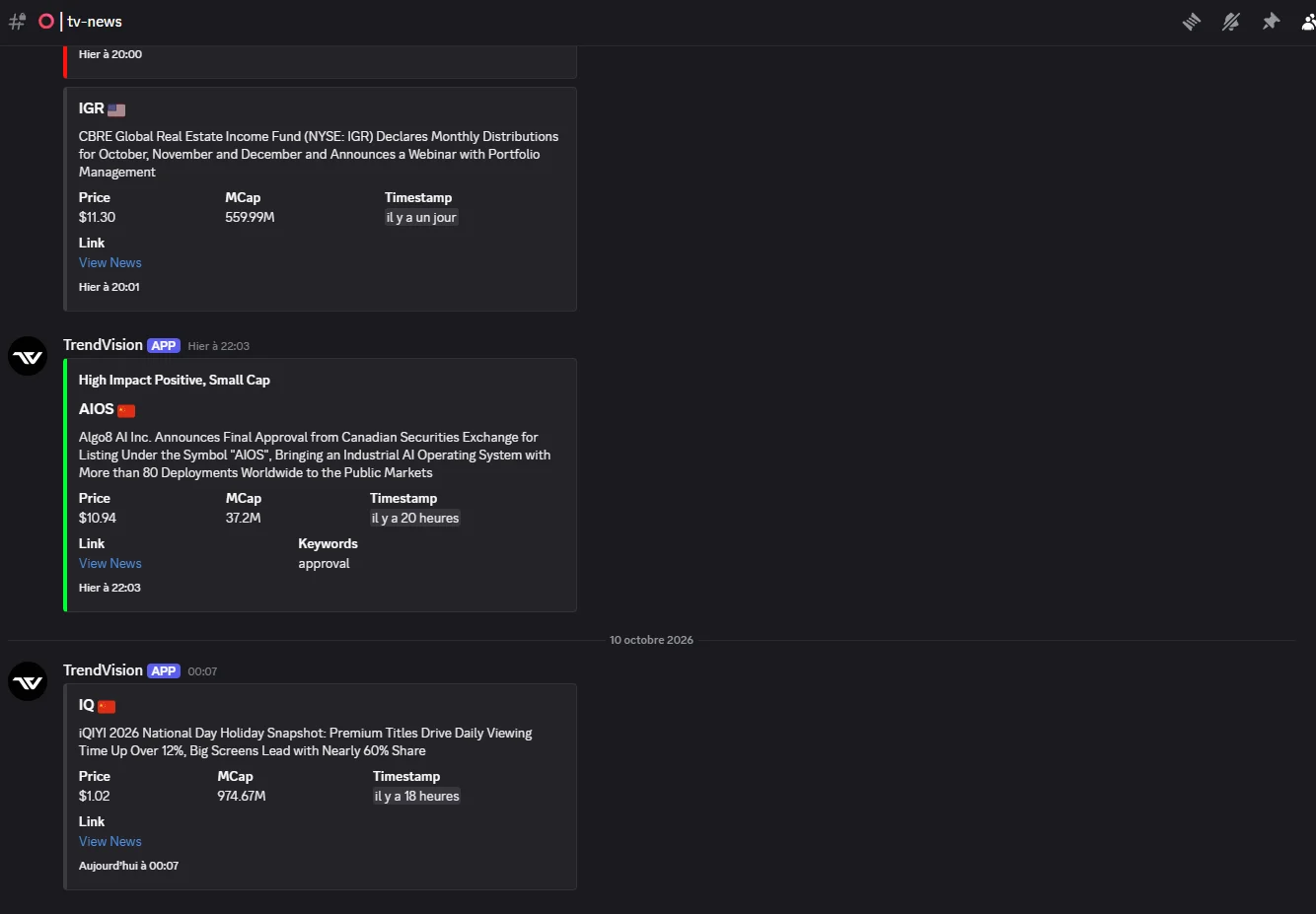
Task: Open View News link for IQ
Action: (110, 842)
